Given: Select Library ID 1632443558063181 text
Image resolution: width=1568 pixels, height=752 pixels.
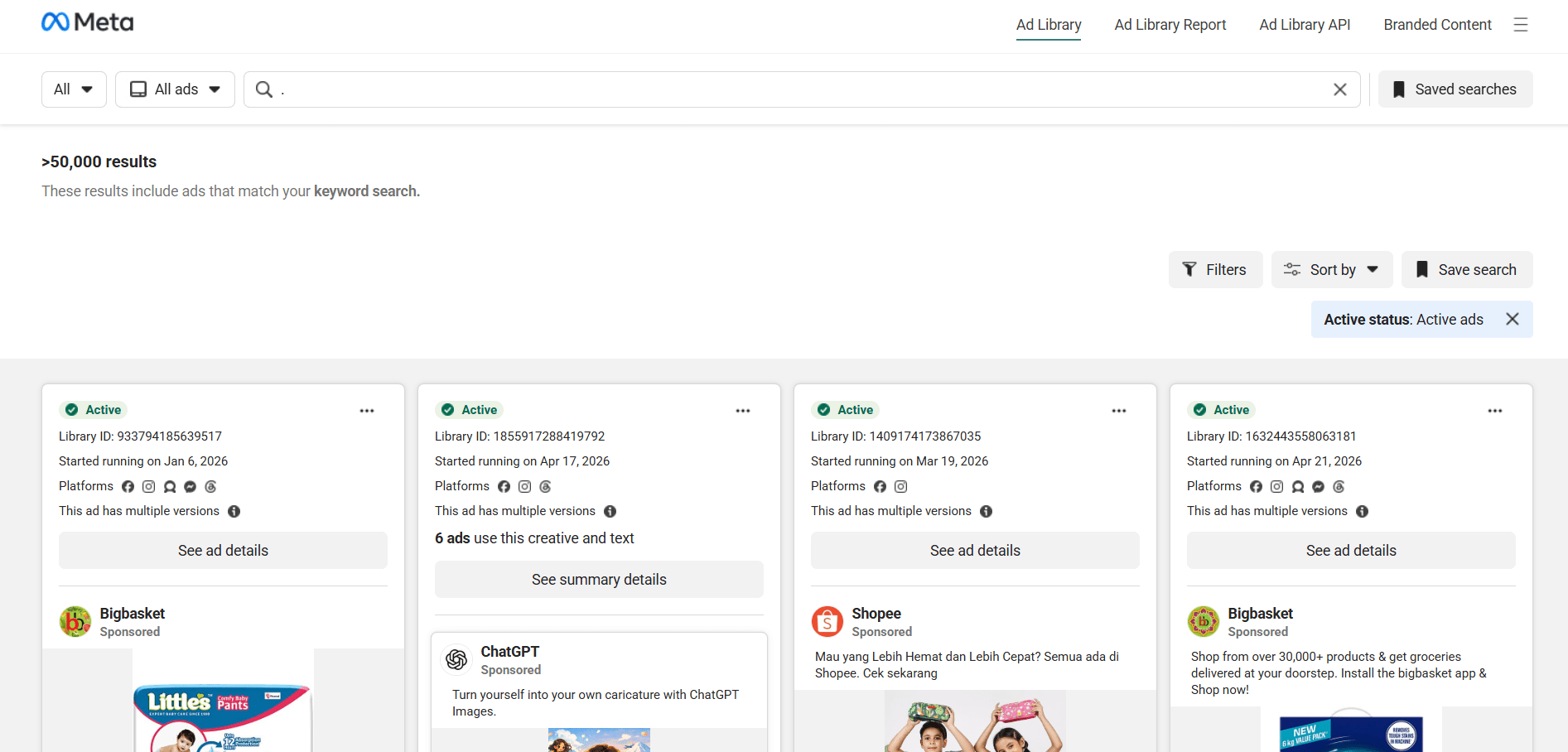Looking at the screenshot, I should pyautogui.click(x=1271, y=436).
